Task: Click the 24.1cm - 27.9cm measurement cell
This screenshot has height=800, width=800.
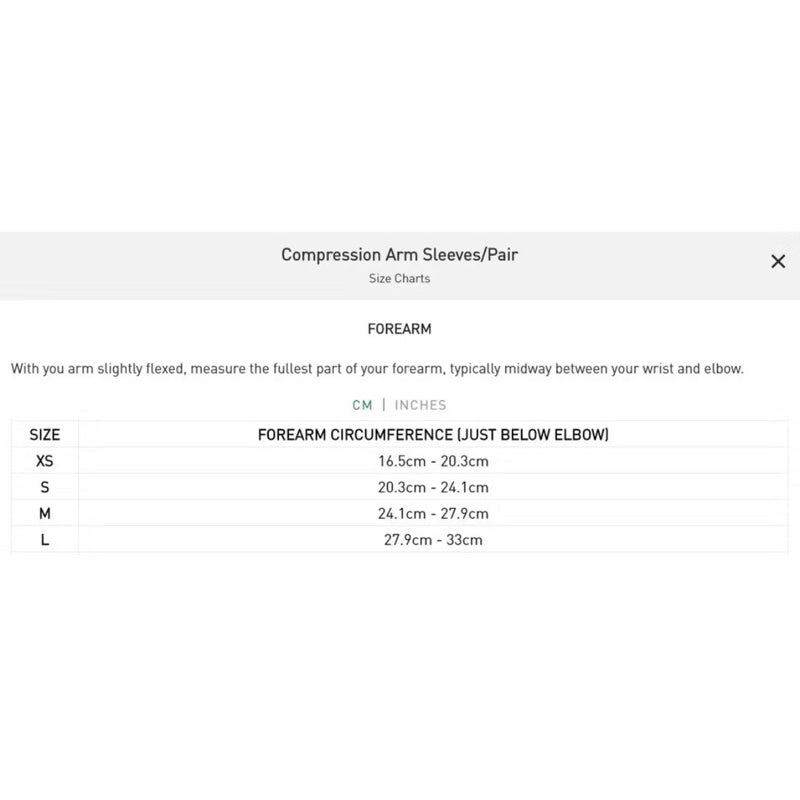Action: 433,513
